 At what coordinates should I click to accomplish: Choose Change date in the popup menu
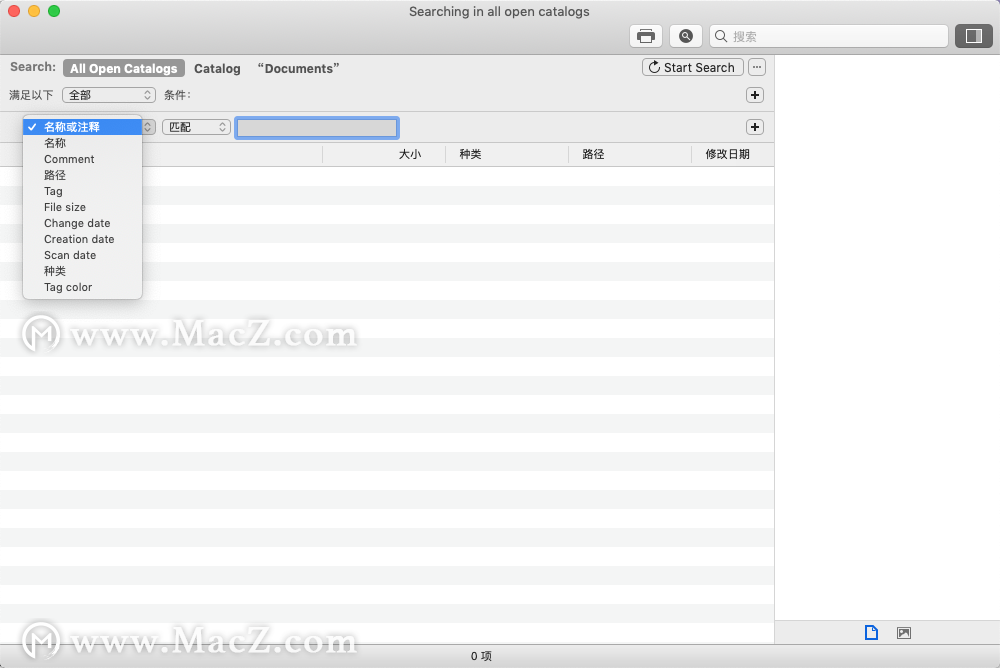click(82, 223)
